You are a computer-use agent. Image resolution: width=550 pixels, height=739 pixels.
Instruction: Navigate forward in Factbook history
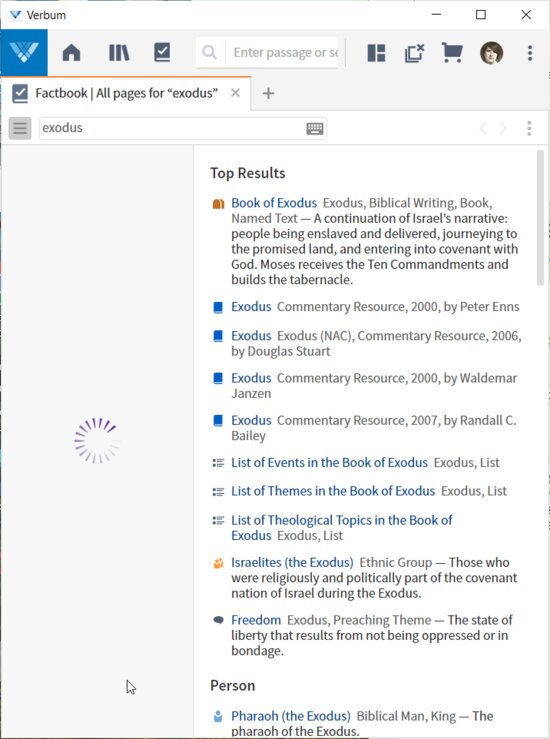tap(503, 128)
